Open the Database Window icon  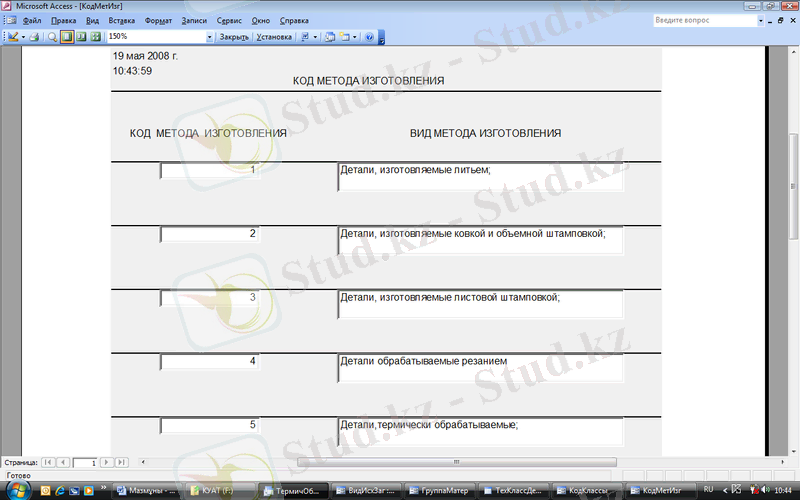(x=330, y=37)
